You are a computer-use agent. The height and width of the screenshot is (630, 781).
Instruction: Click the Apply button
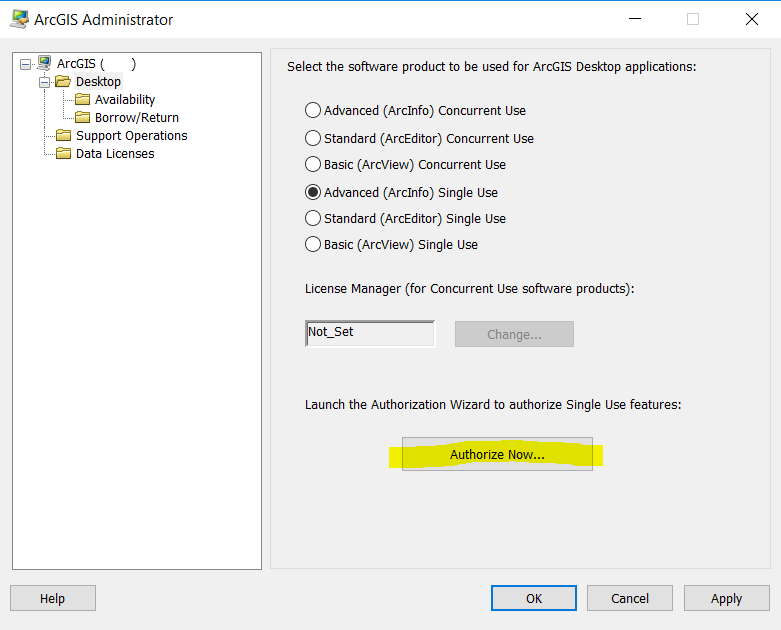click(x=726, y=598)
